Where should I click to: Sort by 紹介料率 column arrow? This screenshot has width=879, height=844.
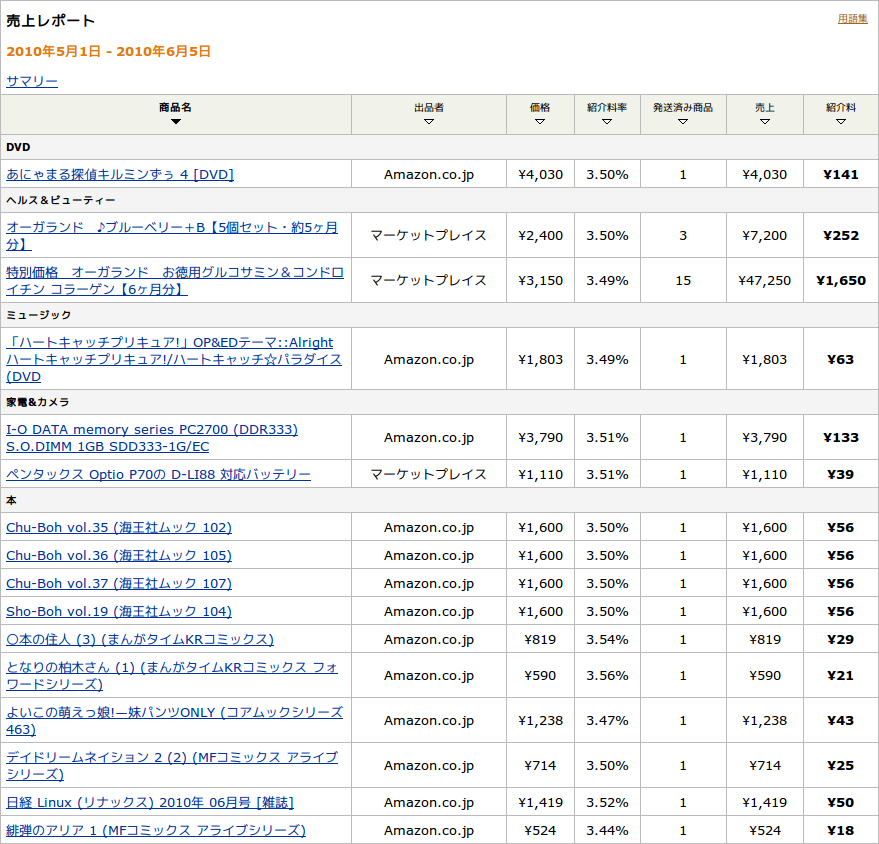(x=607, y=122)
